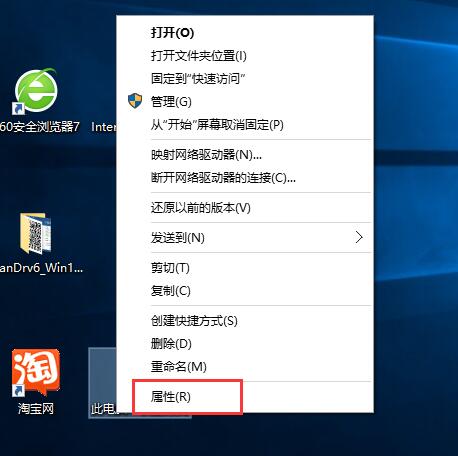Click the shield icon beside 管理(G)
The height and width of the screenshot is (456, 458).
135,101
